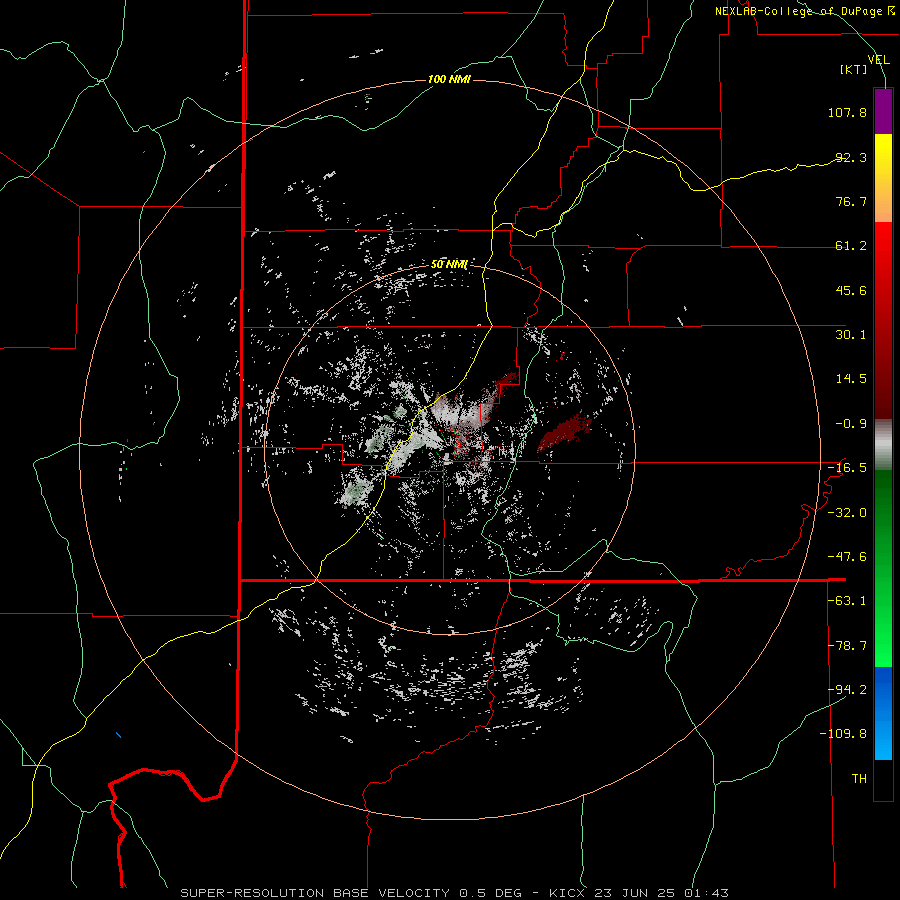
Task: Click the Super-Resolution Base Velocity caption
Action: point(454,893)
